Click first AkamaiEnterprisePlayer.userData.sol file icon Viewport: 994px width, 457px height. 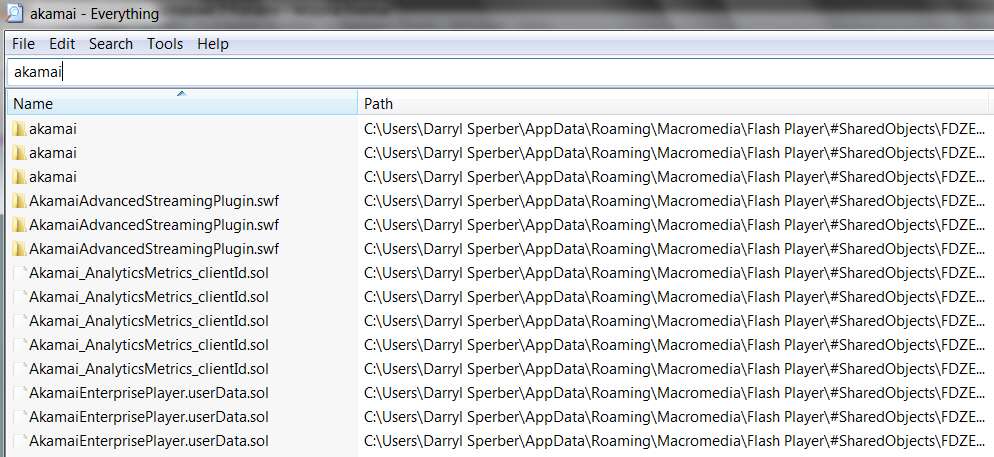click(20, 393)
